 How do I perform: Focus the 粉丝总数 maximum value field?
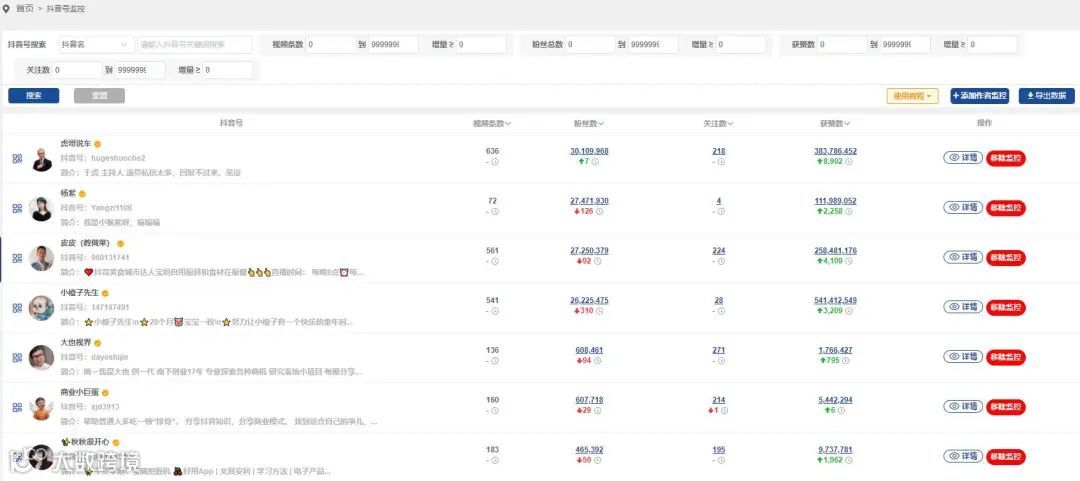click(653, 45)
